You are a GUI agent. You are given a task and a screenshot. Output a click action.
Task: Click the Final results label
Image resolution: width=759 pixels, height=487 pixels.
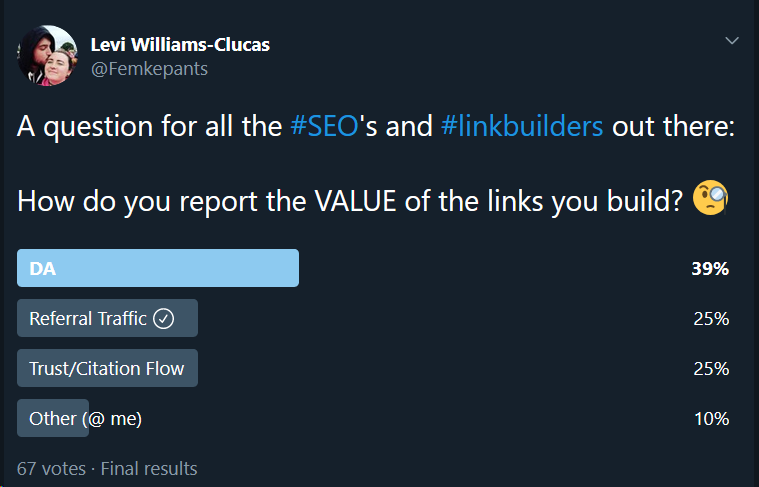click(x=149, y=469)
